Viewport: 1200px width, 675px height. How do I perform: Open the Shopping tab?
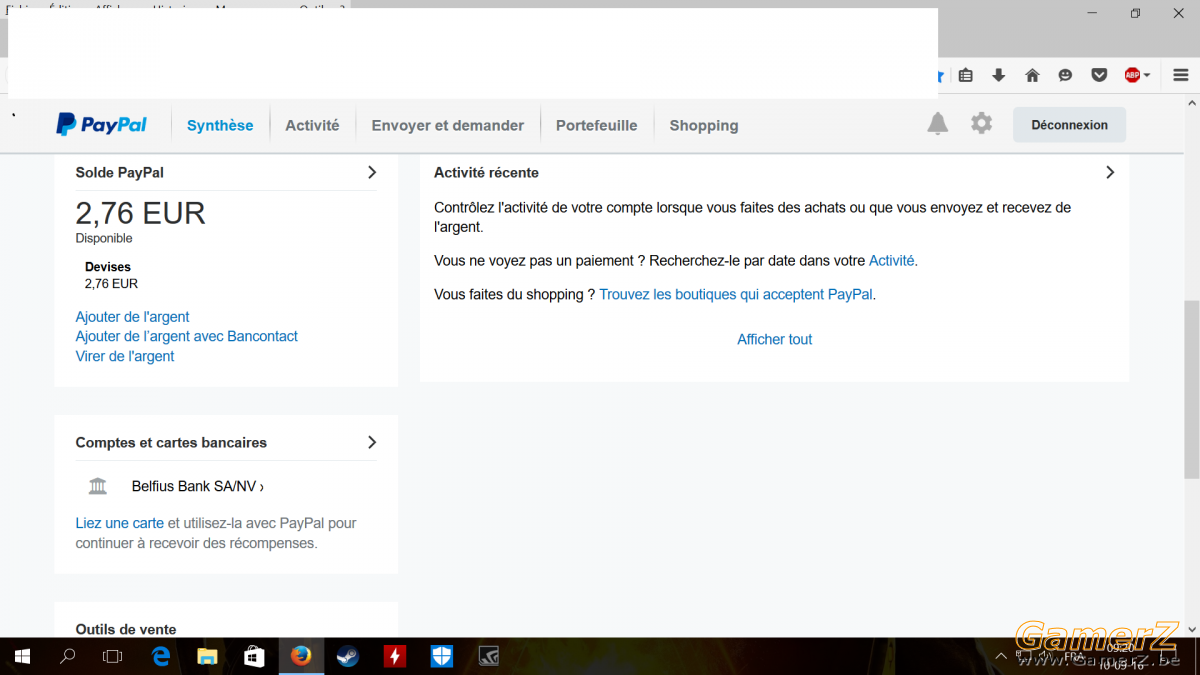click(x=704, y=125)
